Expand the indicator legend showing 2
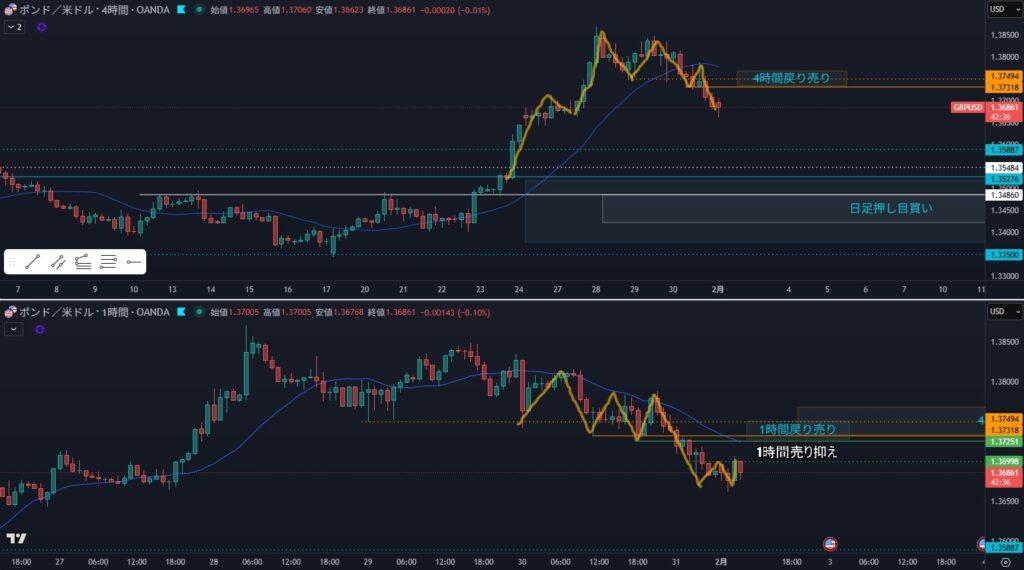Viewport: 1024px width, 570px height. [x=14, y=28]
